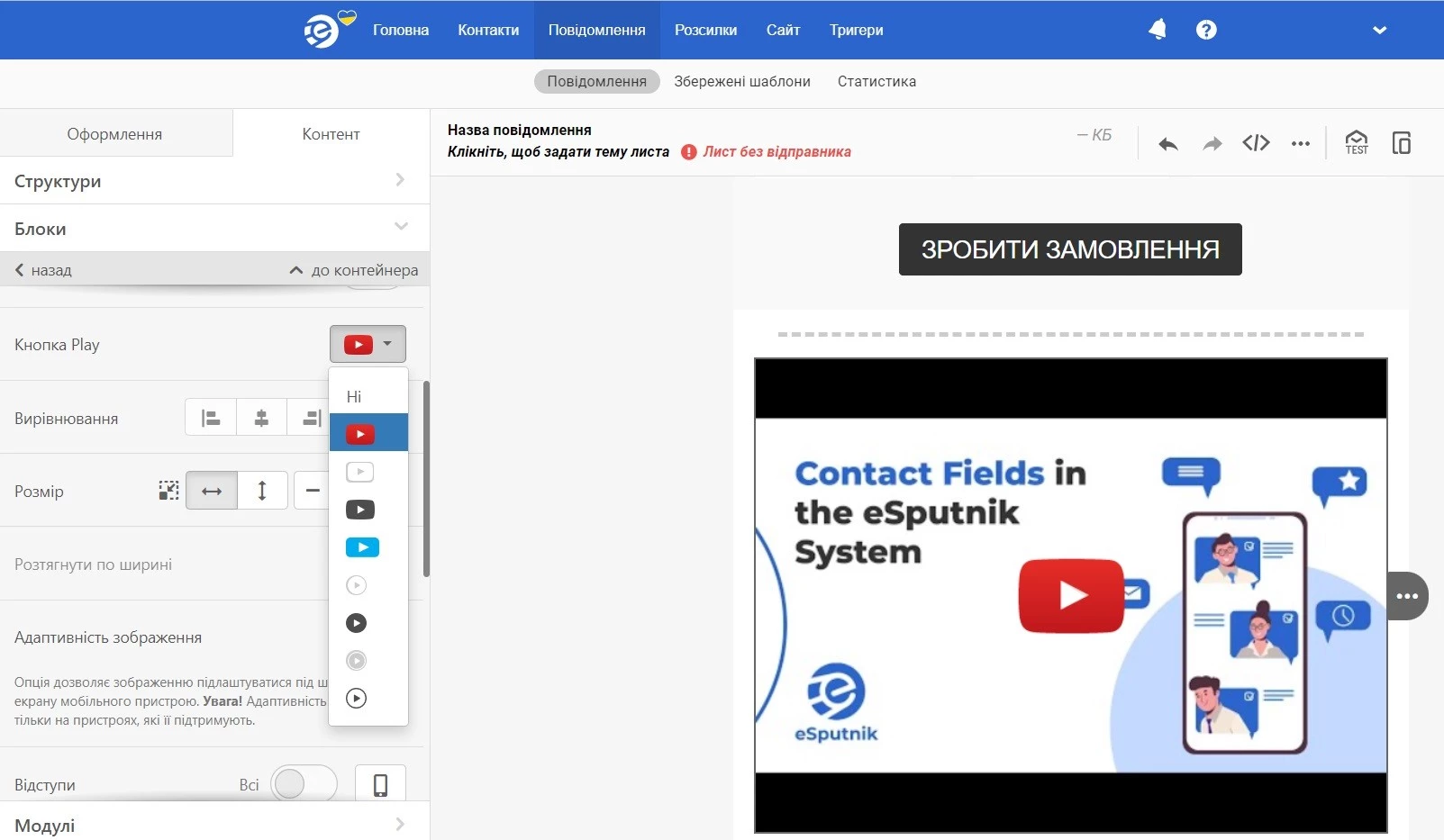This screenshot has width=1444, height=840.
Task: Click the eSputnik logo in header
Action: pos(329,29)
